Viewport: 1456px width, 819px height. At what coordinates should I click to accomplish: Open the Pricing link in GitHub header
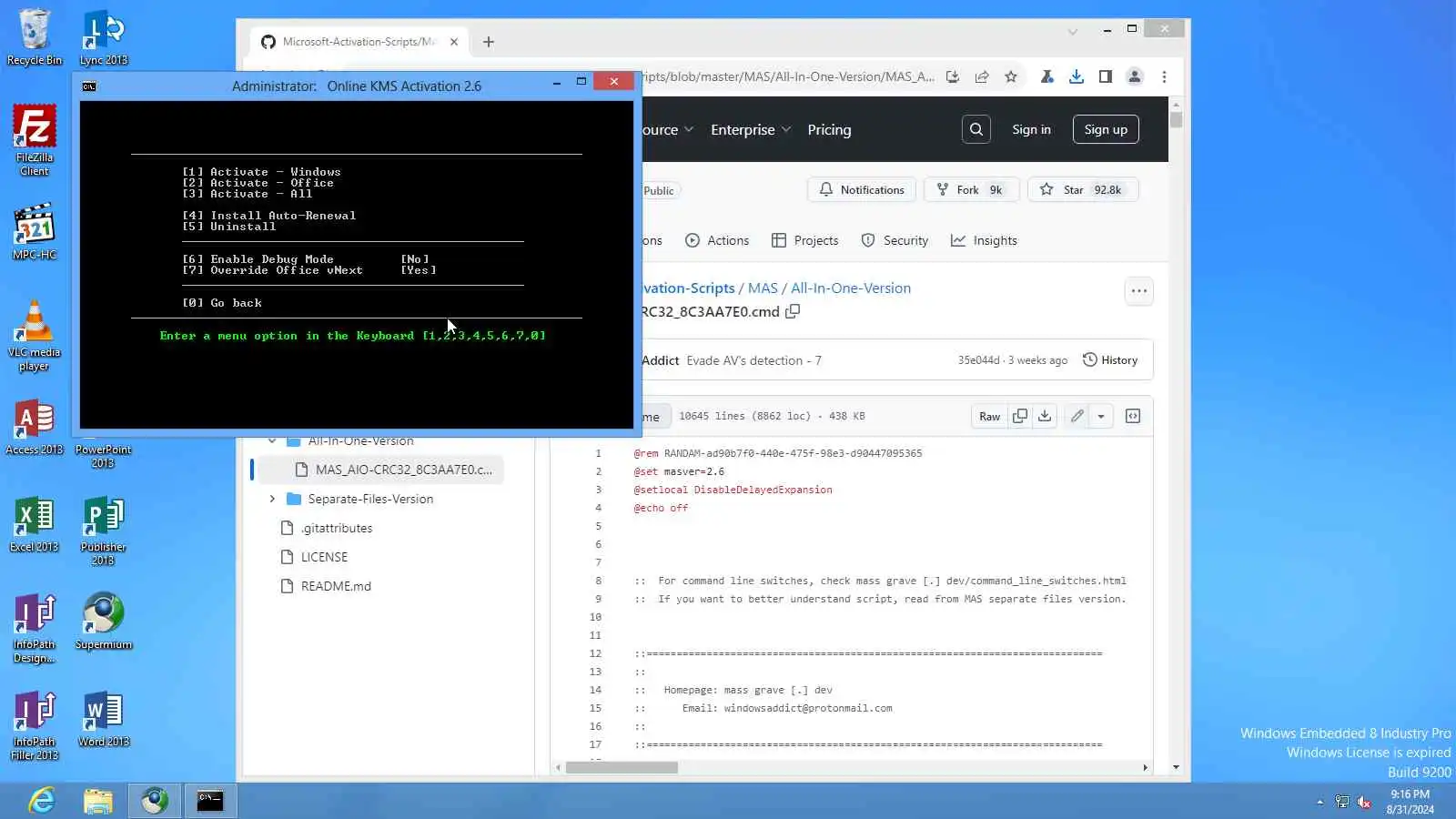pos(829,129)
